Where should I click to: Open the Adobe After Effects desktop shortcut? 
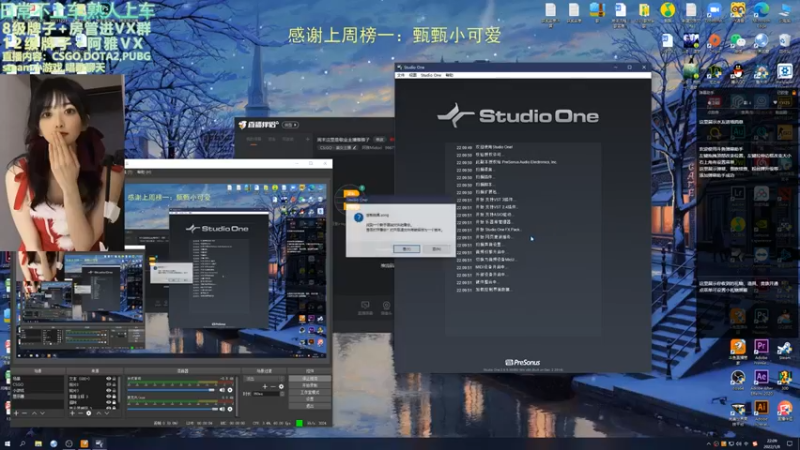[x=761, y=377]
